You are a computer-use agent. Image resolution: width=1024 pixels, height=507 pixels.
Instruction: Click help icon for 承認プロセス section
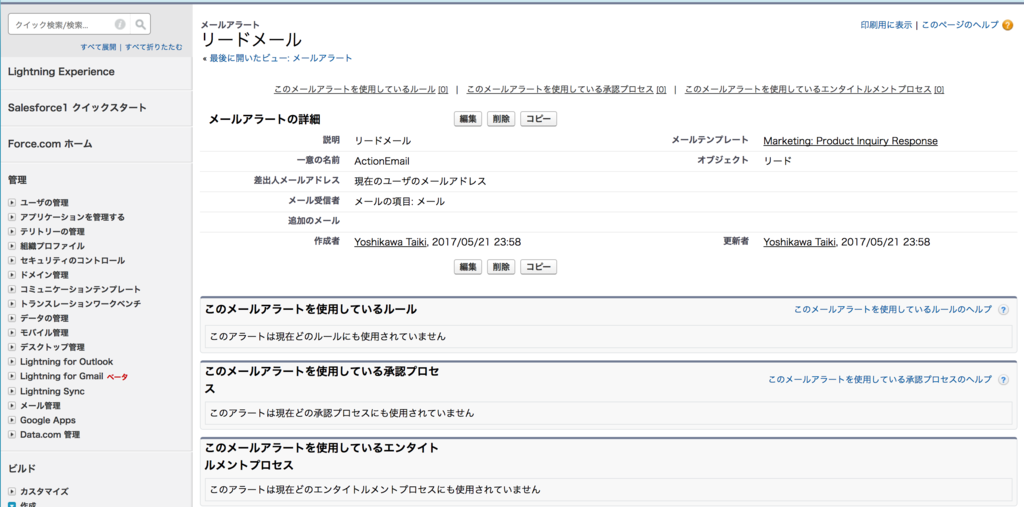click(1004, 380)
